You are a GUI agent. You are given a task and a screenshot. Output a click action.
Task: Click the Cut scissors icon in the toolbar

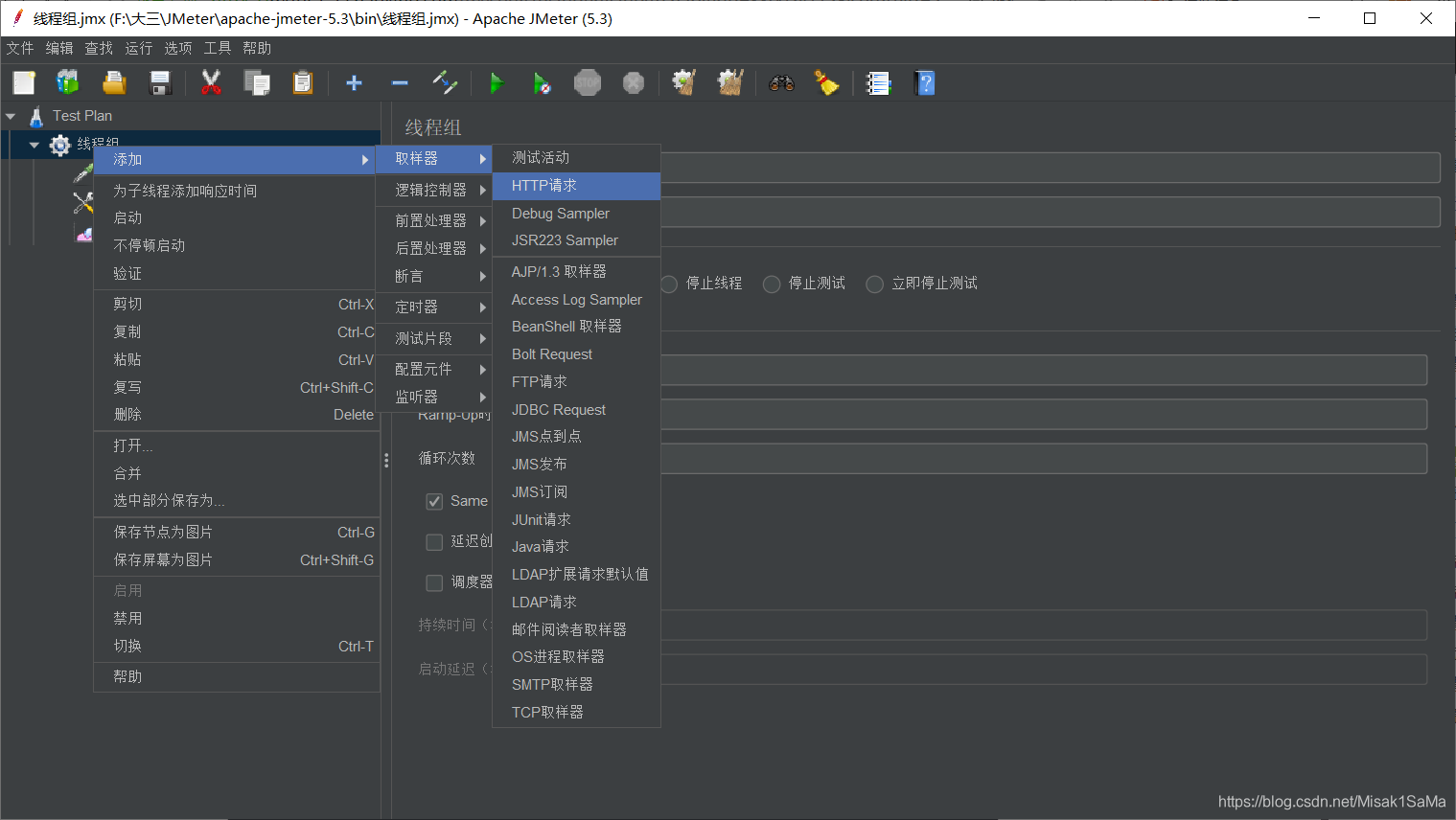point(209,82)
